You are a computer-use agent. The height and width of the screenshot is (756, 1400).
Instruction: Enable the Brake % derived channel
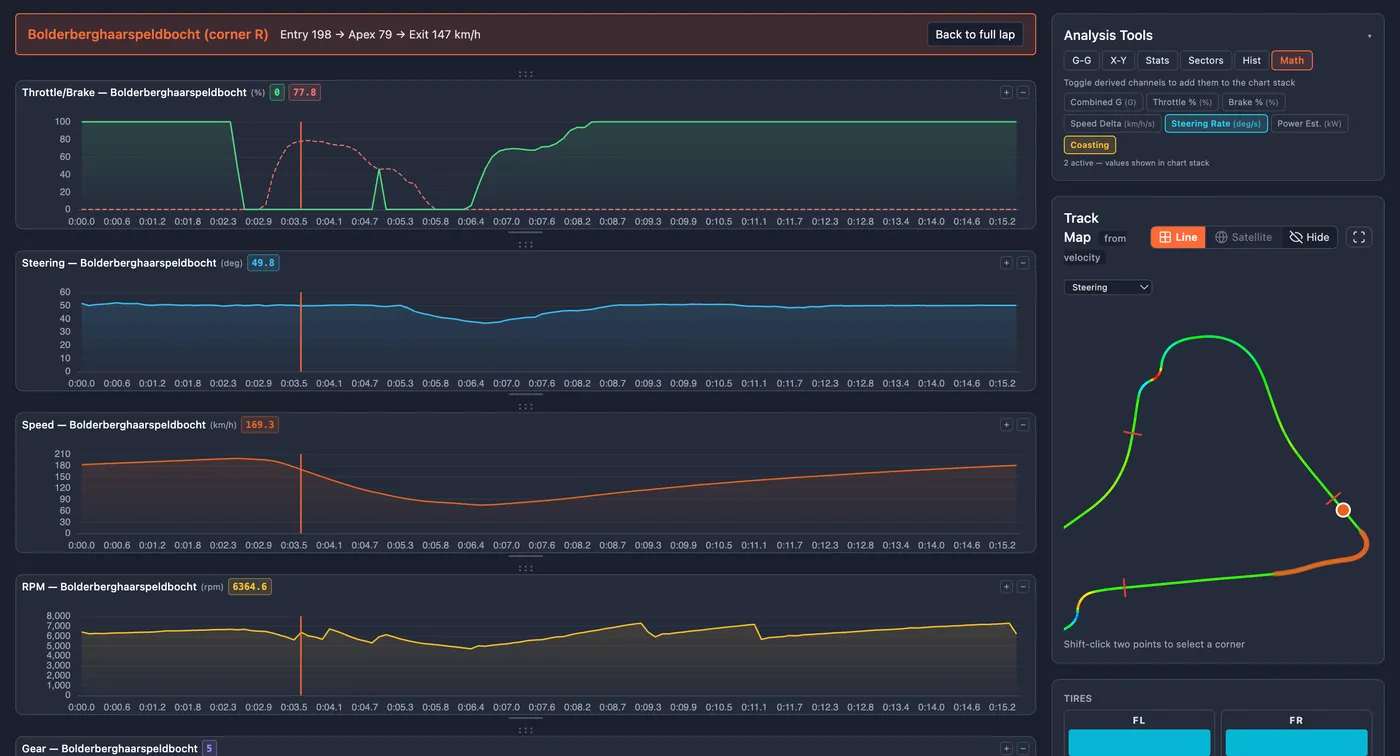(1253, 102)
